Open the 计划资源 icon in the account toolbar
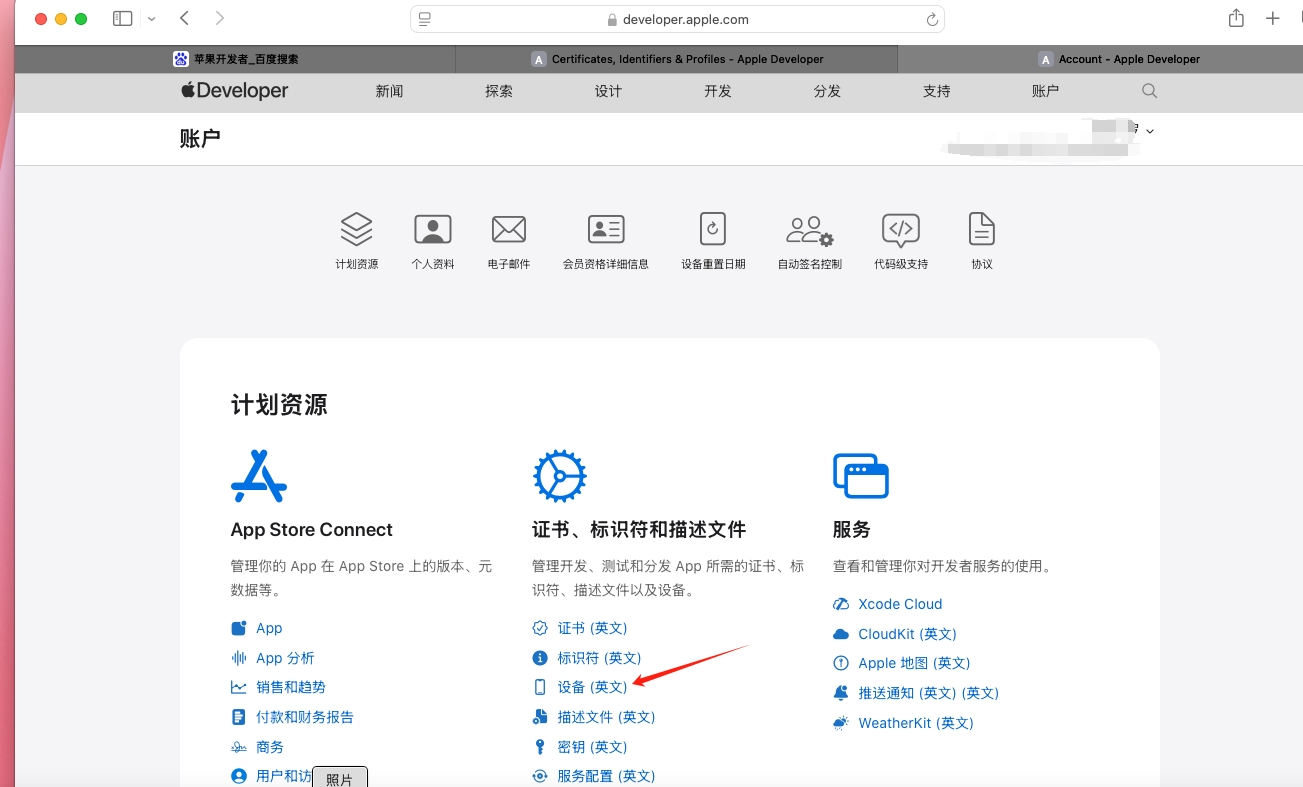 (x=356, y=229)
